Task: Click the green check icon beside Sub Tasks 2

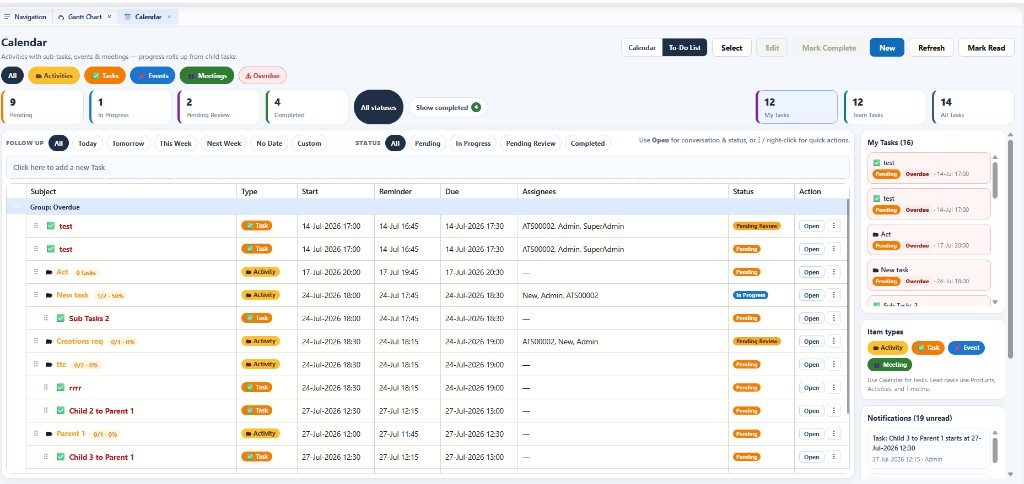Action: pos(61,318)
